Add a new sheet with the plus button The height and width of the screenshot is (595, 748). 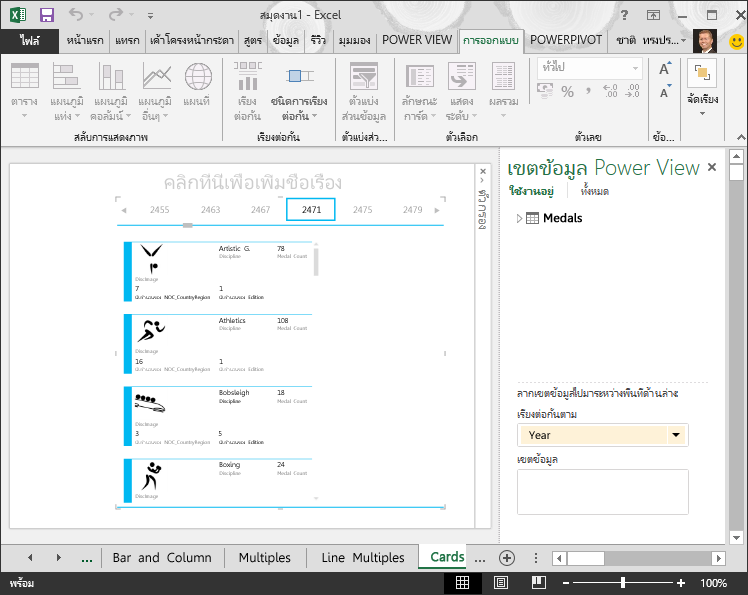point(507,557)
